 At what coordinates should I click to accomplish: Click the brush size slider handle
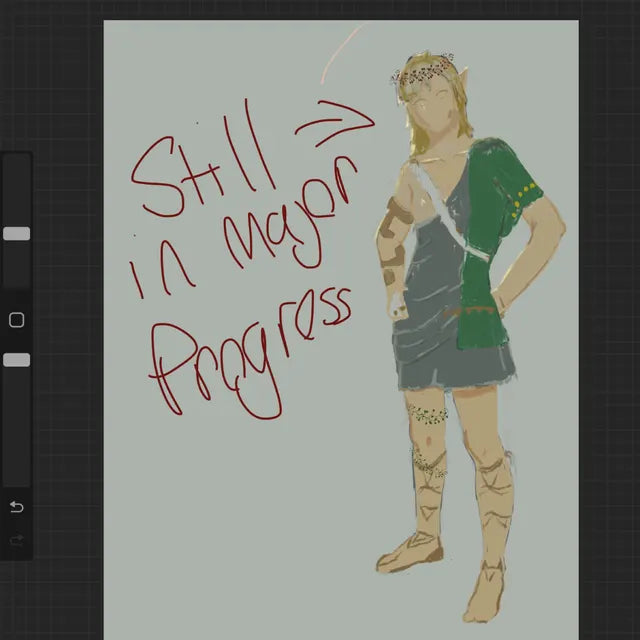point(16,233)
